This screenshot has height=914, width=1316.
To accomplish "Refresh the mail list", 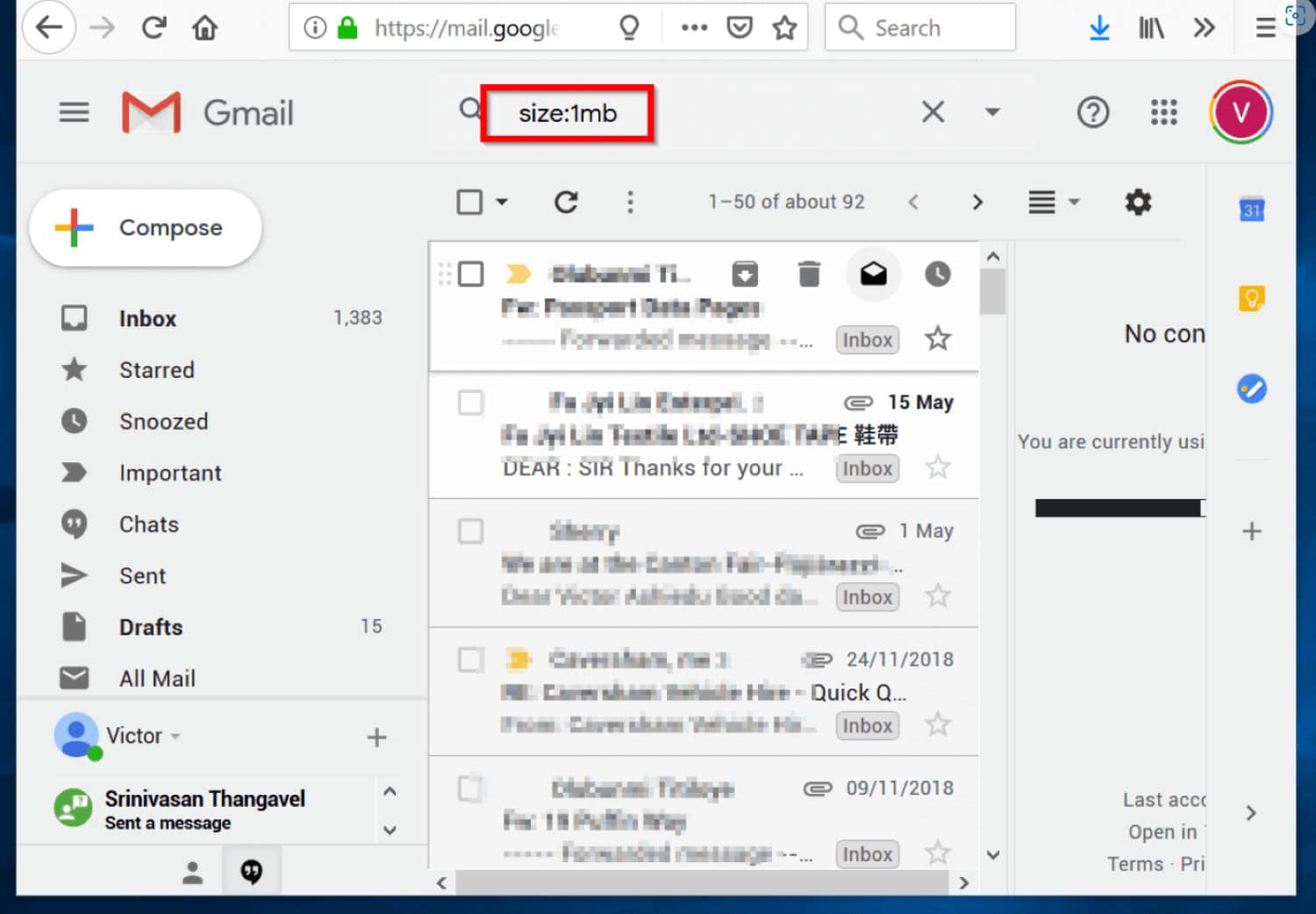I will 566,202.
